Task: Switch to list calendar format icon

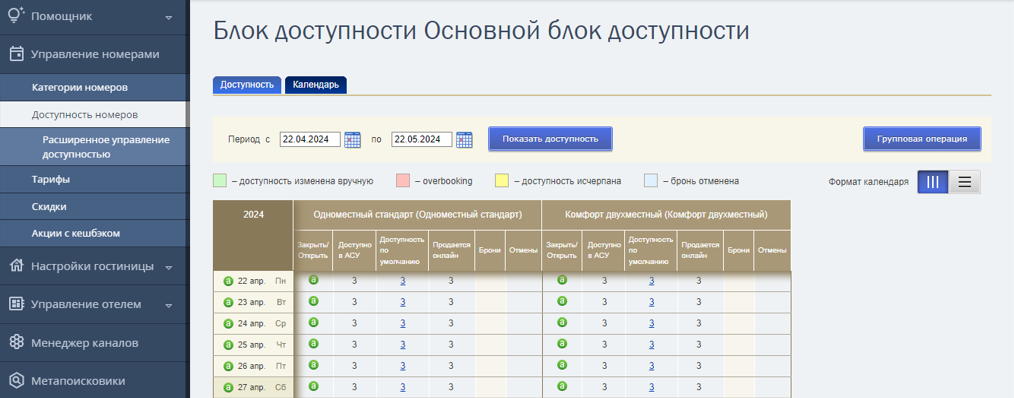Action: click(x=964, y=182)
